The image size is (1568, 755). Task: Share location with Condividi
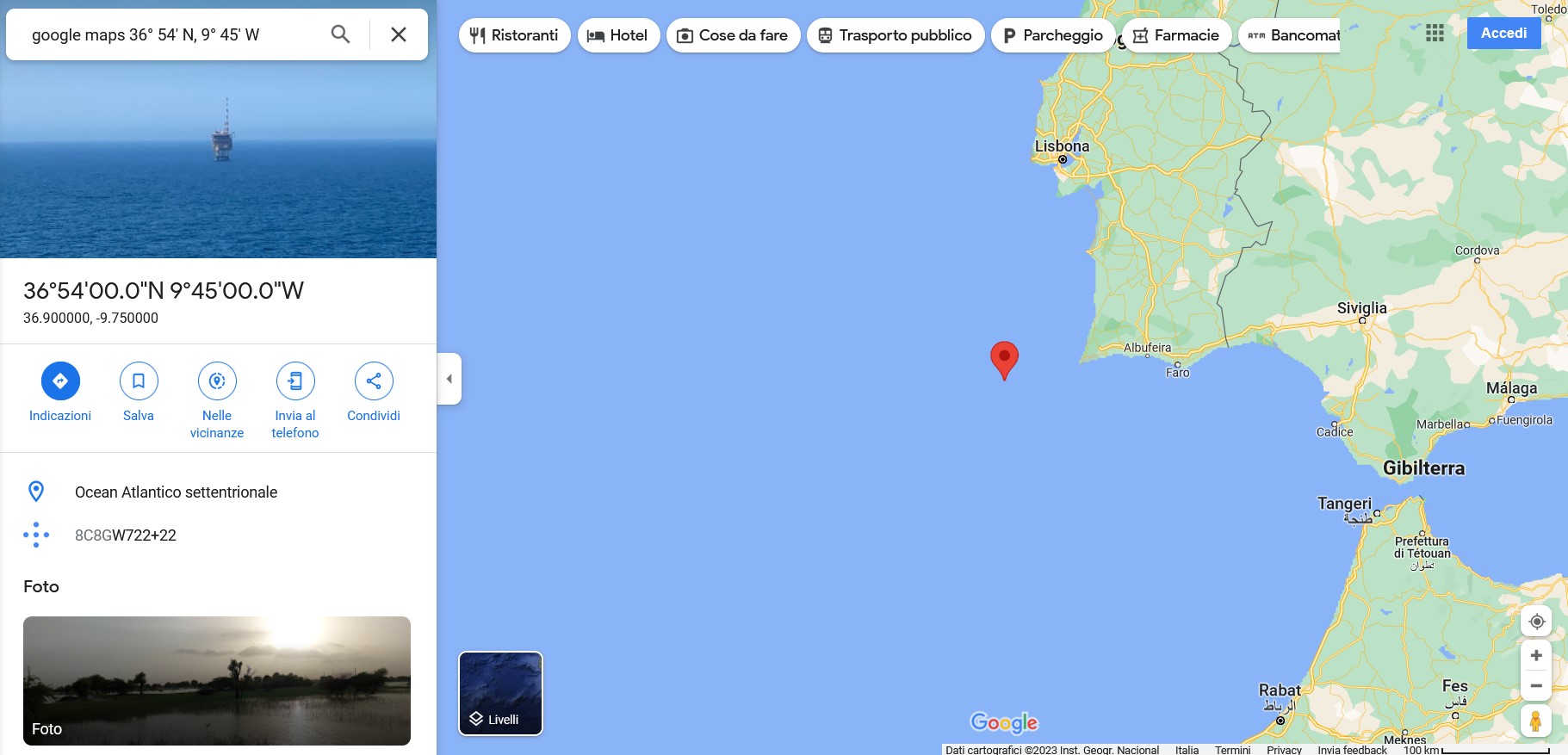click(x=374, y=393)
